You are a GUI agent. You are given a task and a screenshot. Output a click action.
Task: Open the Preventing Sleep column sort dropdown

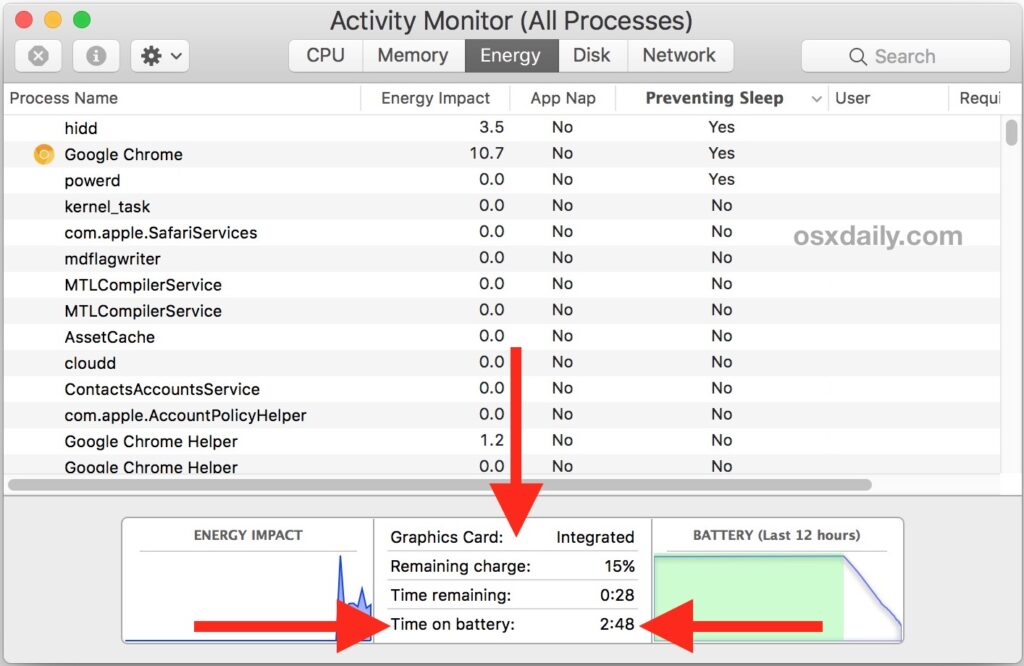click(x=817, y=98)
